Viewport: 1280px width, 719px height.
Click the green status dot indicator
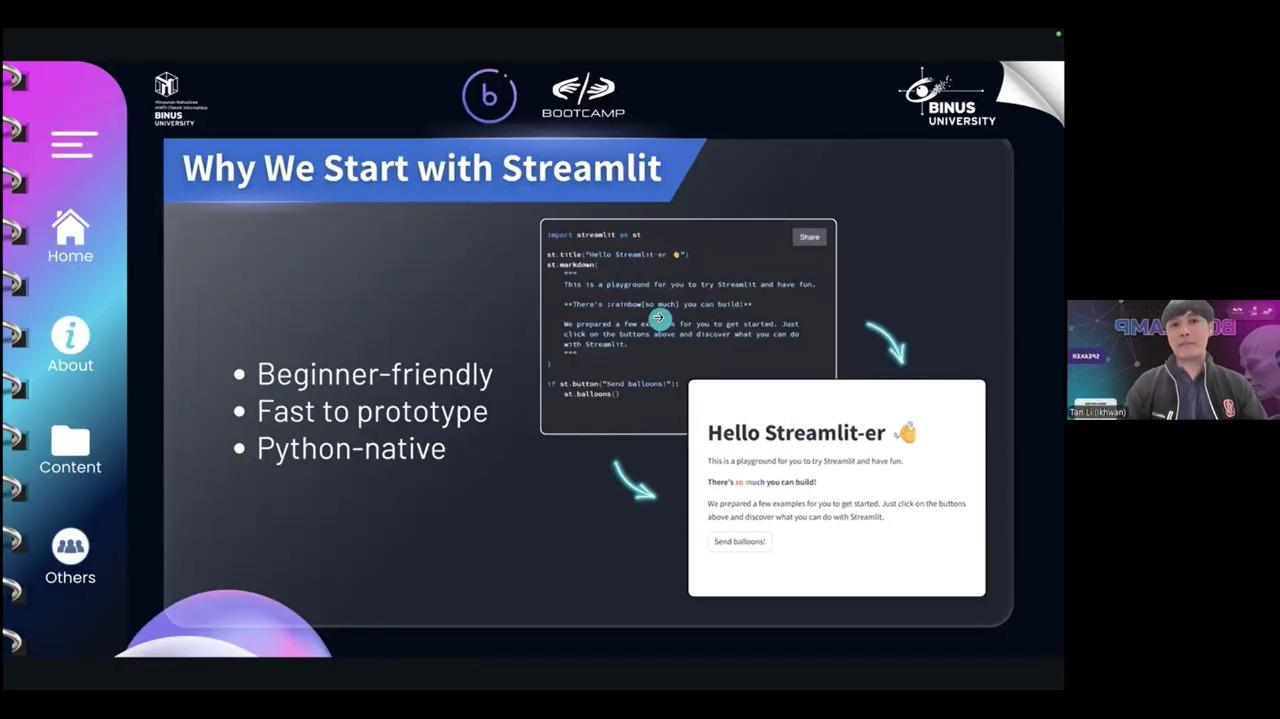(1058, 34)
